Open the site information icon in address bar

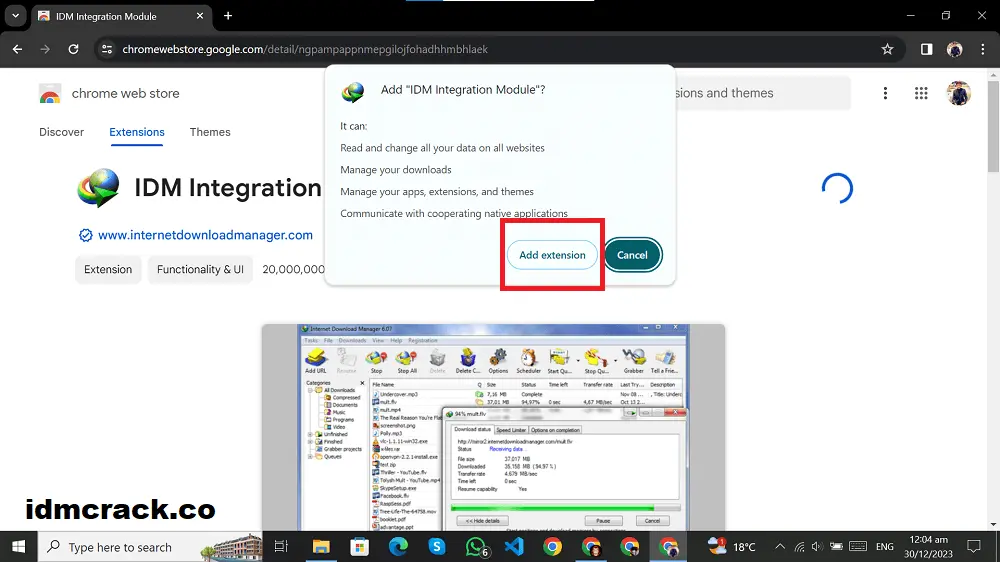coord(107,49)
